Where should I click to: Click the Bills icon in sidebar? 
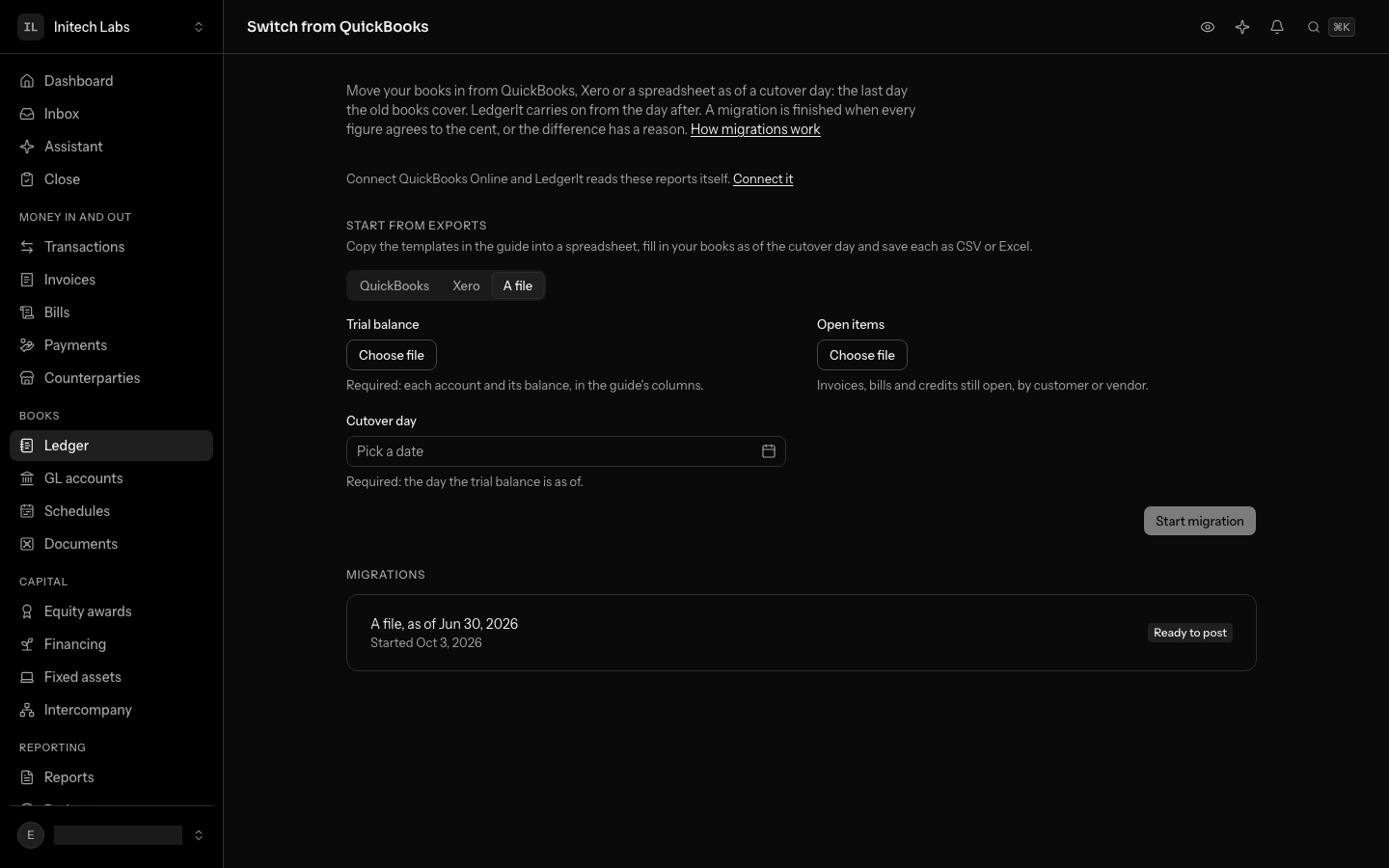[x=27, y=312]
